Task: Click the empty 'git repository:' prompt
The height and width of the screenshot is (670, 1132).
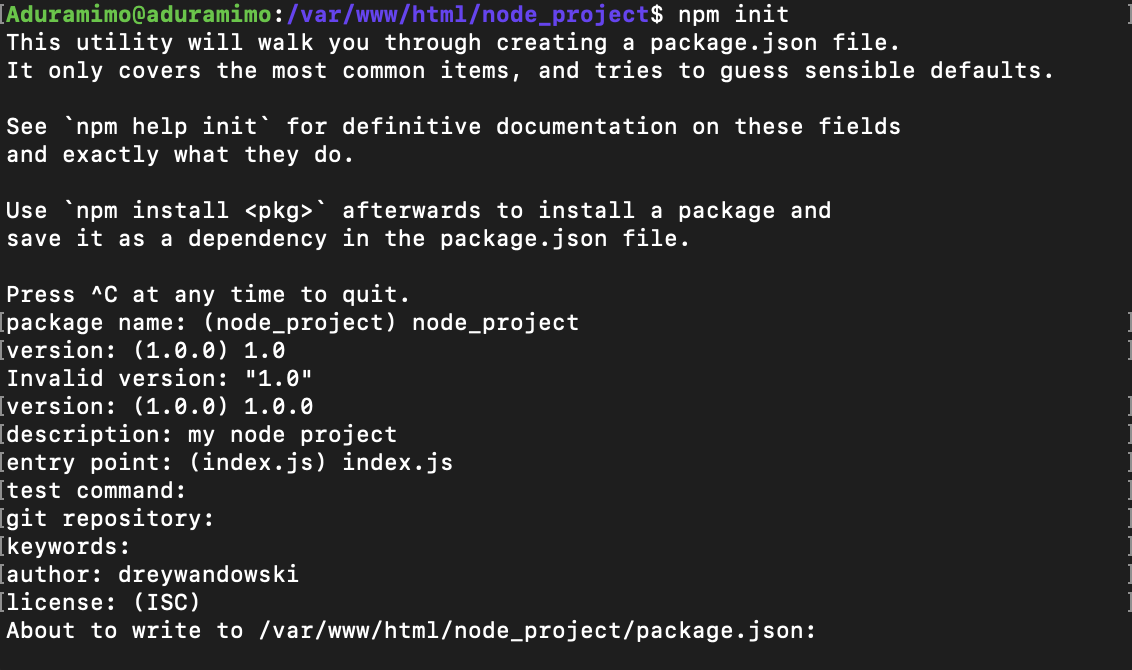Action: coord(111,519)
